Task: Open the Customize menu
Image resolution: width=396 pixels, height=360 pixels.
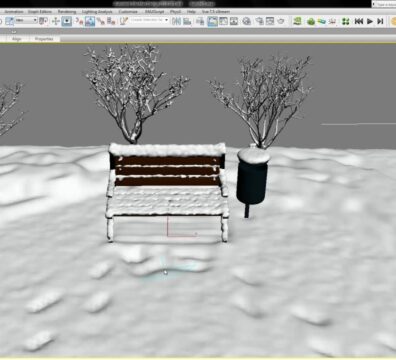Action: pyautogui.click(x=128, y=12)
